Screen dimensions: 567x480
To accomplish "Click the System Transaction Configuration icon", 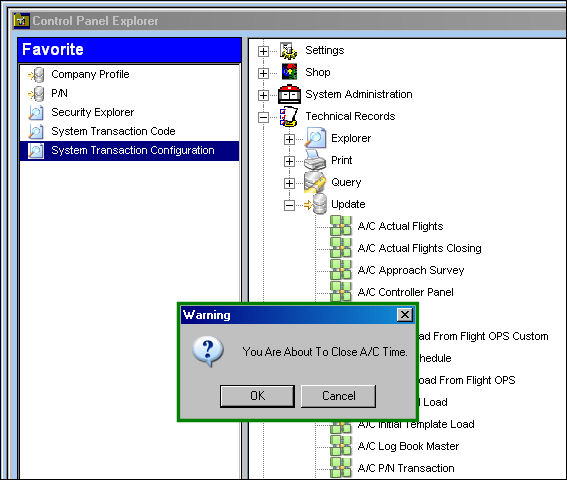I will (36, 150).
